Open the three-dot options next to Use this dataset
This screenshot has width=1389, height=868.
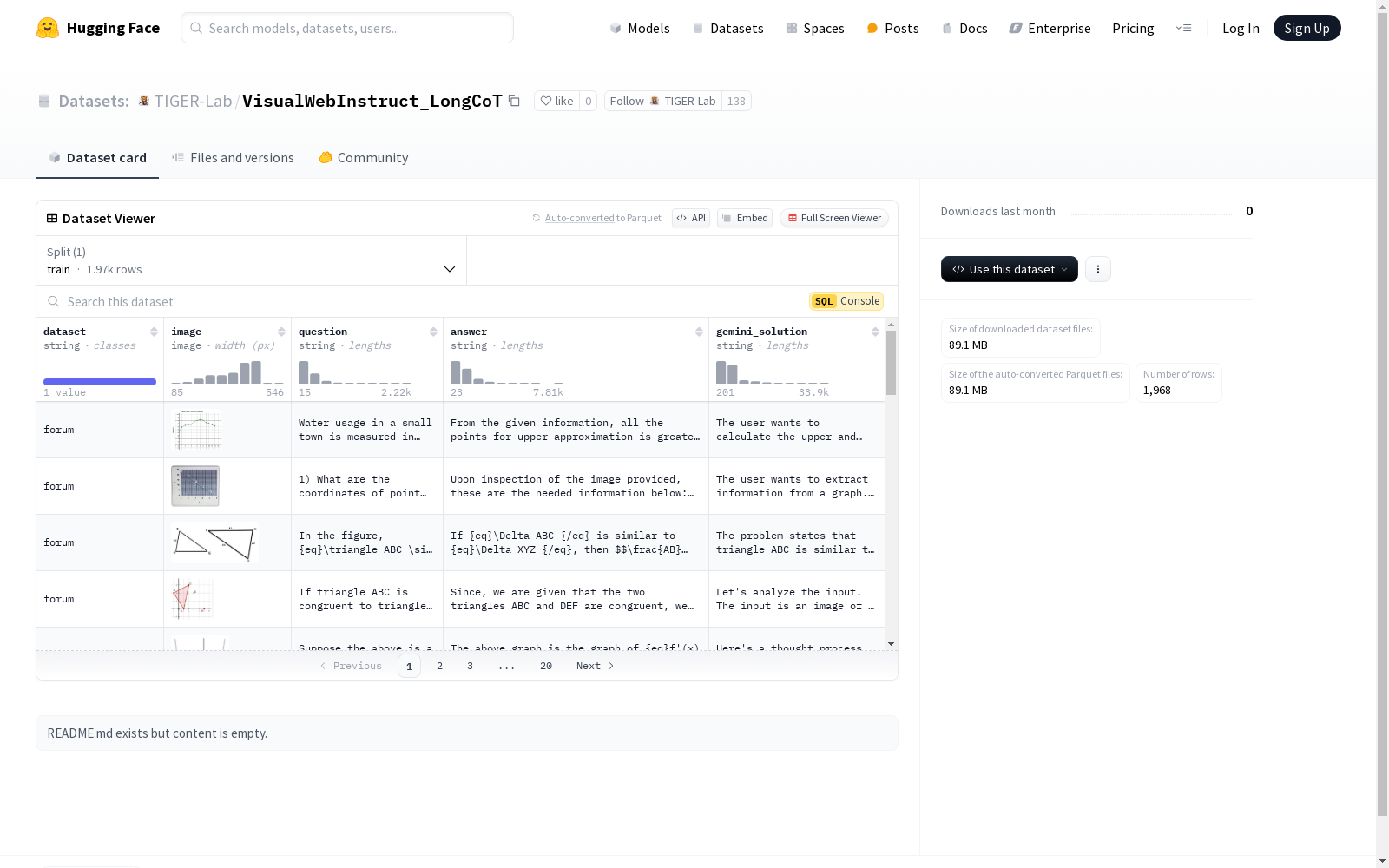[x=1098, y=269]
